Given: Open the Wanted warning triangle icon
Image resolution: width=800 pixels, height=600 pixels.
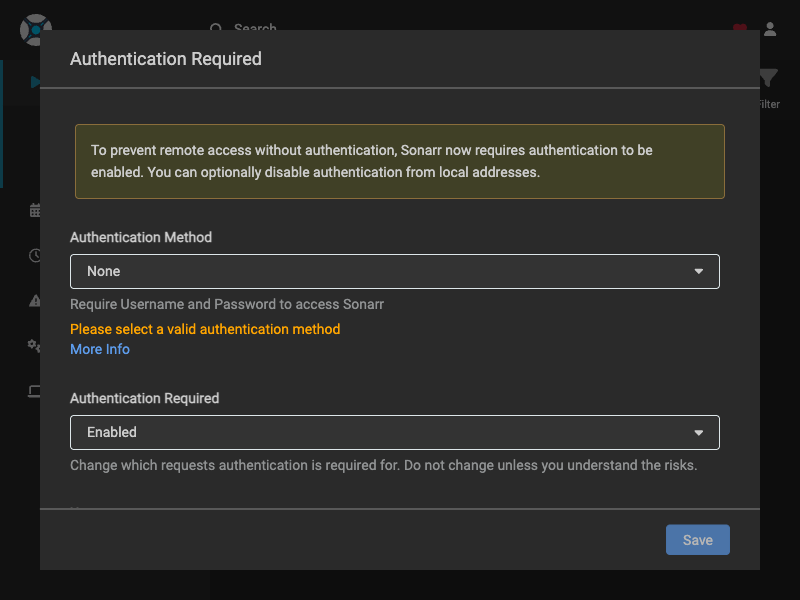Looking at the screenshot, I should click(x=35, y=300).
